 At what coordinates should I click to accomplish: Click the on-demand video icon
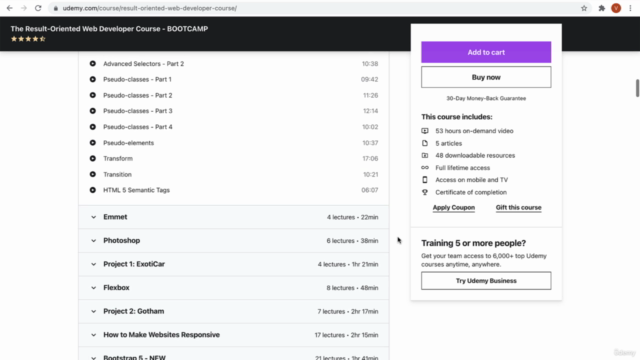(425, 131)
